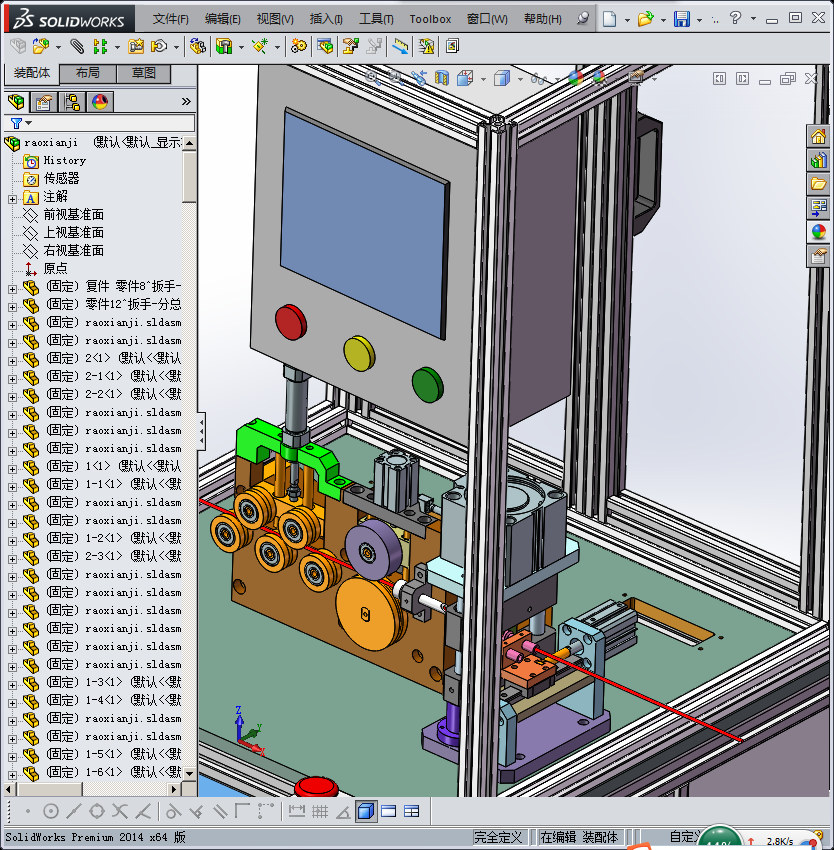Screen dimensions: 834x850
Task: Toggle grid snap icon in sketch toolbar
Action: coord(320,812)
